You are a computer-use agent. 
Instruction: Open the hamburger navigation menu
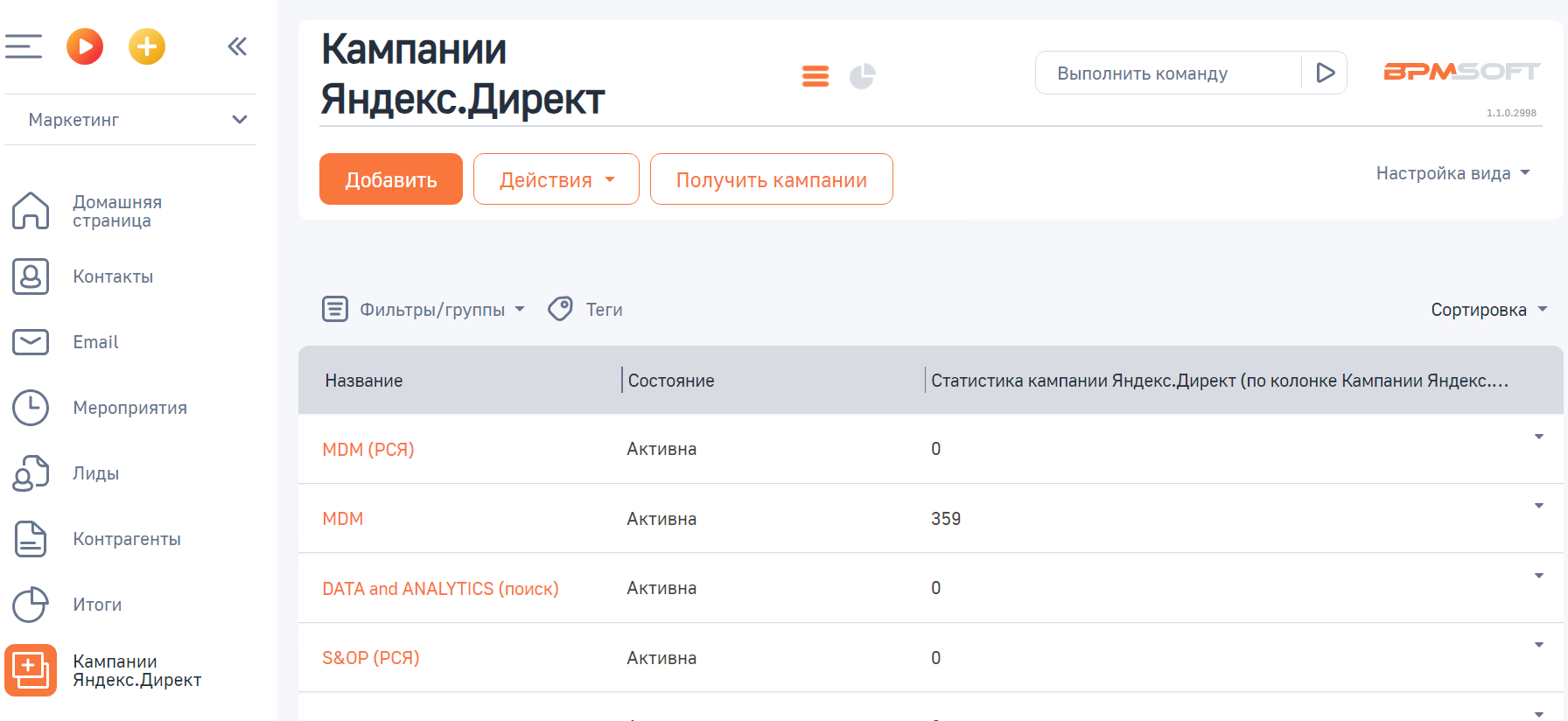pyautogui.click(x=24, y=46)
